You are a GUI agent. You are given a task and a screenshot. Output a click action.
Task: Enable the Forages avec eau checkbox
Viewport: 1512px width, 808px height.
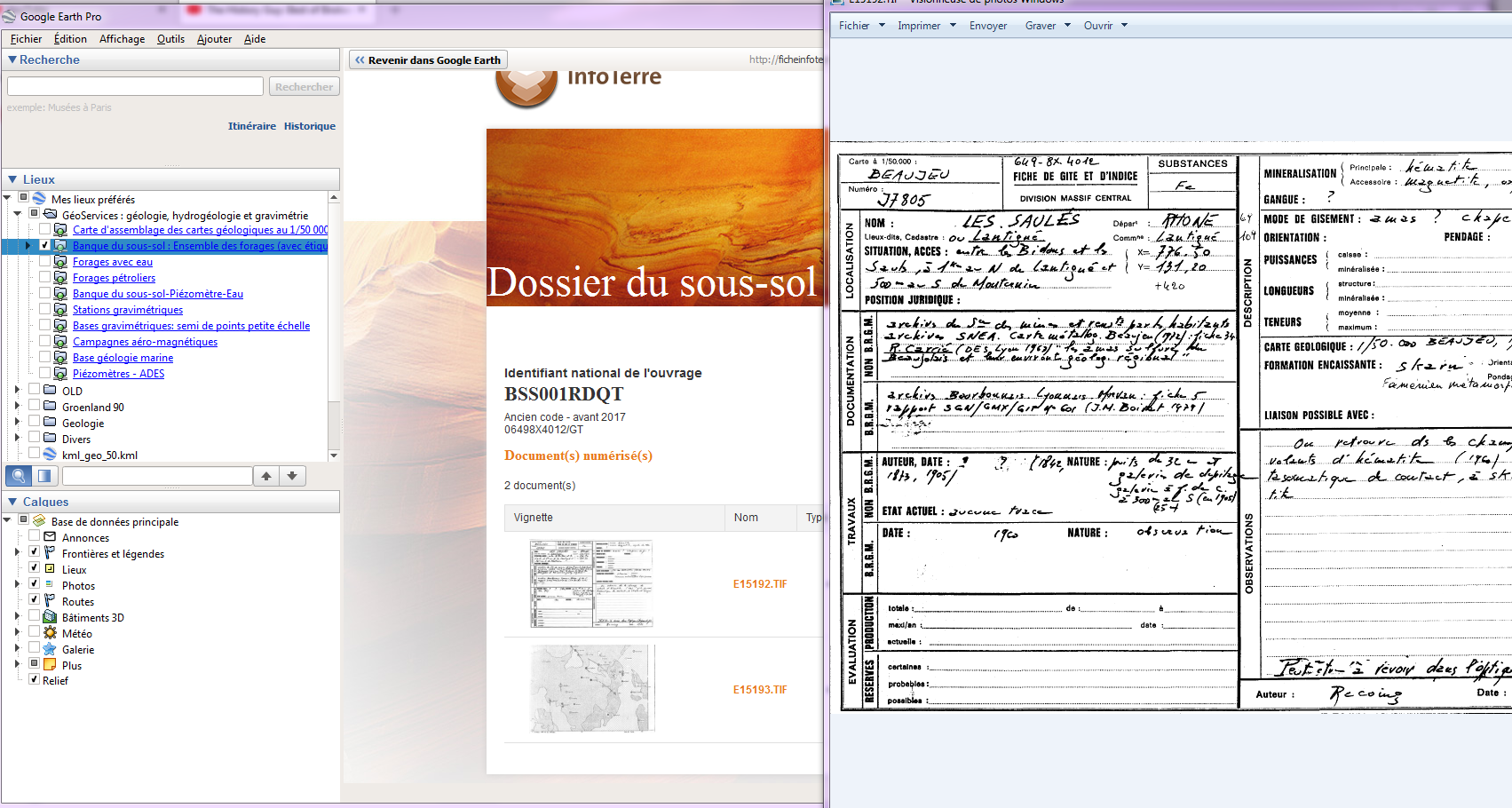coord(44,262)
